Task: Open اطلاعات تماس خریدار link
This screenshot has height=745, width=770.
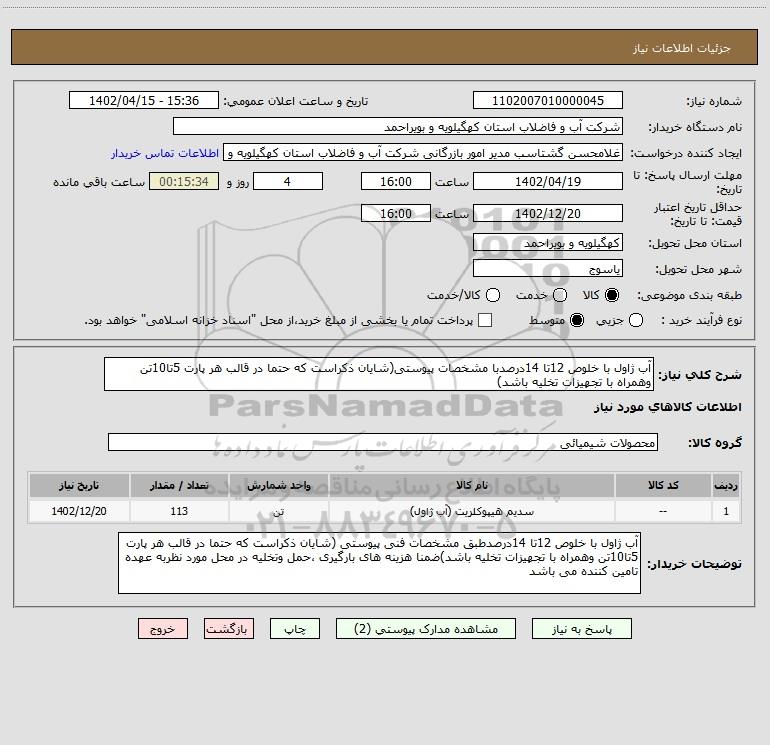Action: [165, 153]
